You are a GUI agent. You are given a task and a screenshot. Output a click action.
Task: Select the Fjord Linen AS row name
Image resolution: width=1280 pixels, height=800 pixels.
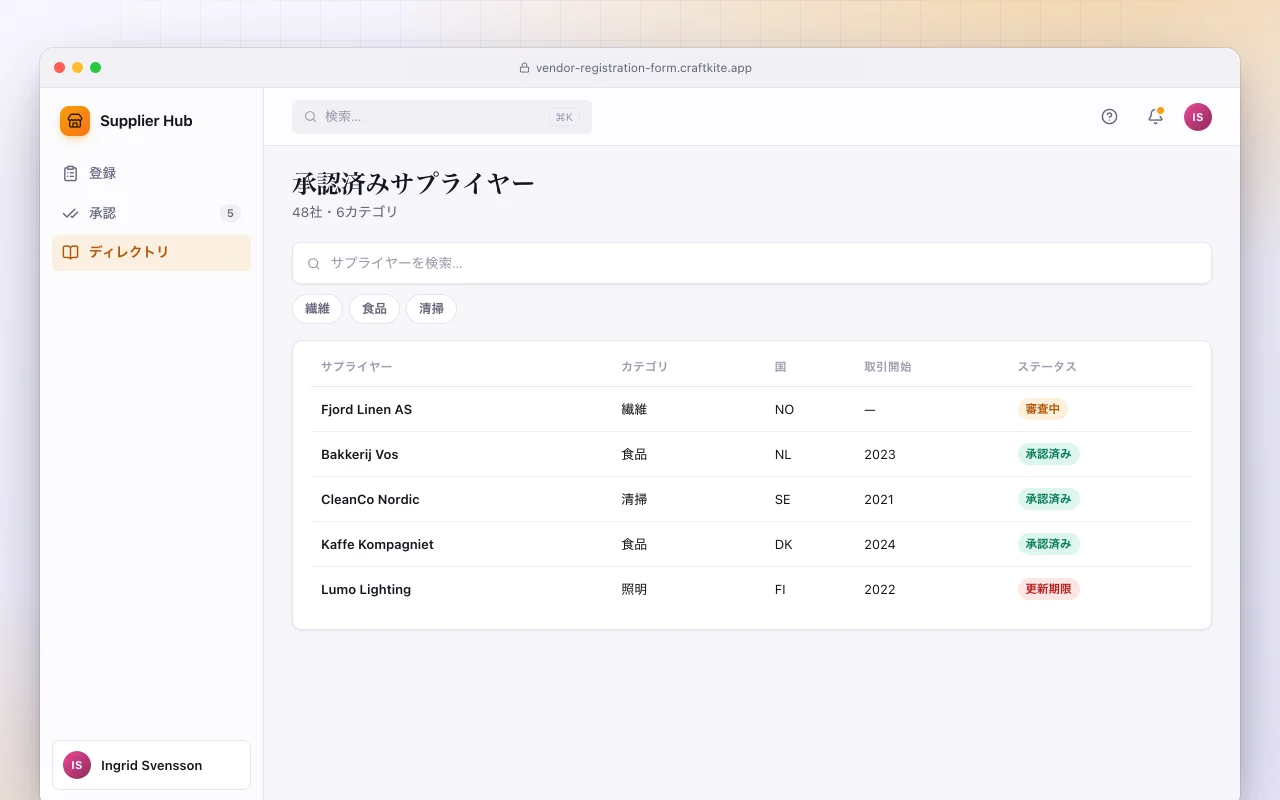tap(366, 409)
